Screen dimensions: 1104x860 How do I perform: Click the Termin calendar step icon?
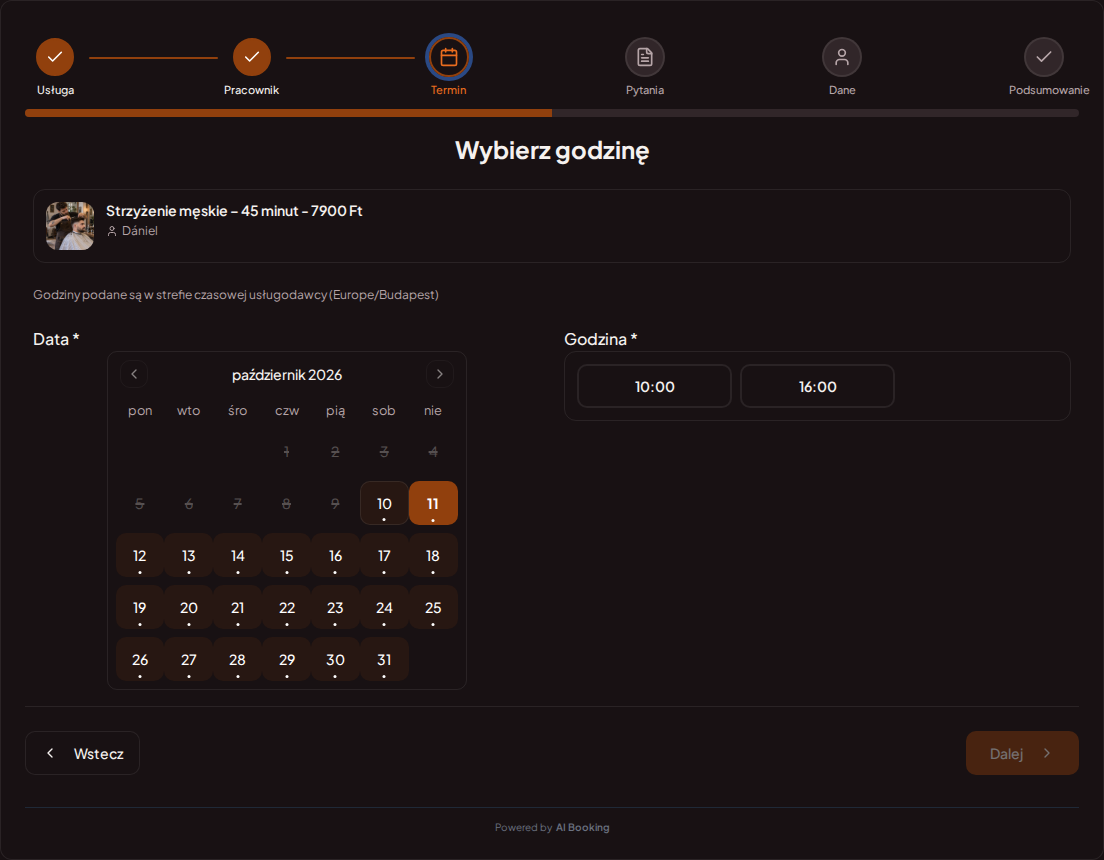(x=448, y=57)
